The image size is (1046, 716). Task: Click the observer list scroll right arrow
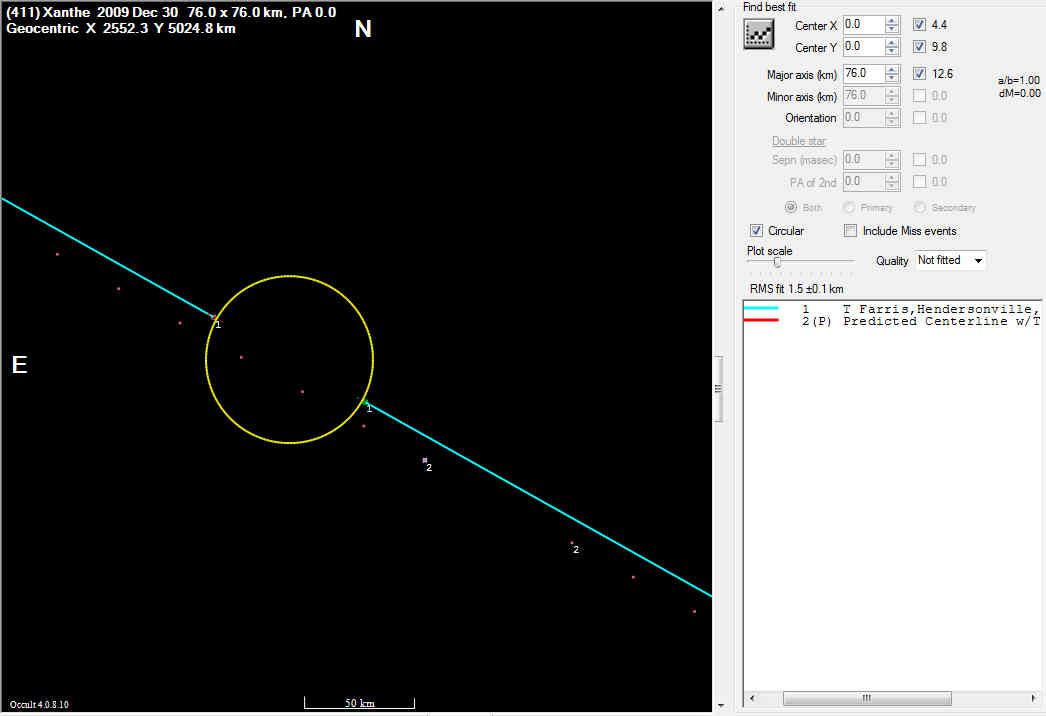pyautogui.click(x=1034, y=698)
